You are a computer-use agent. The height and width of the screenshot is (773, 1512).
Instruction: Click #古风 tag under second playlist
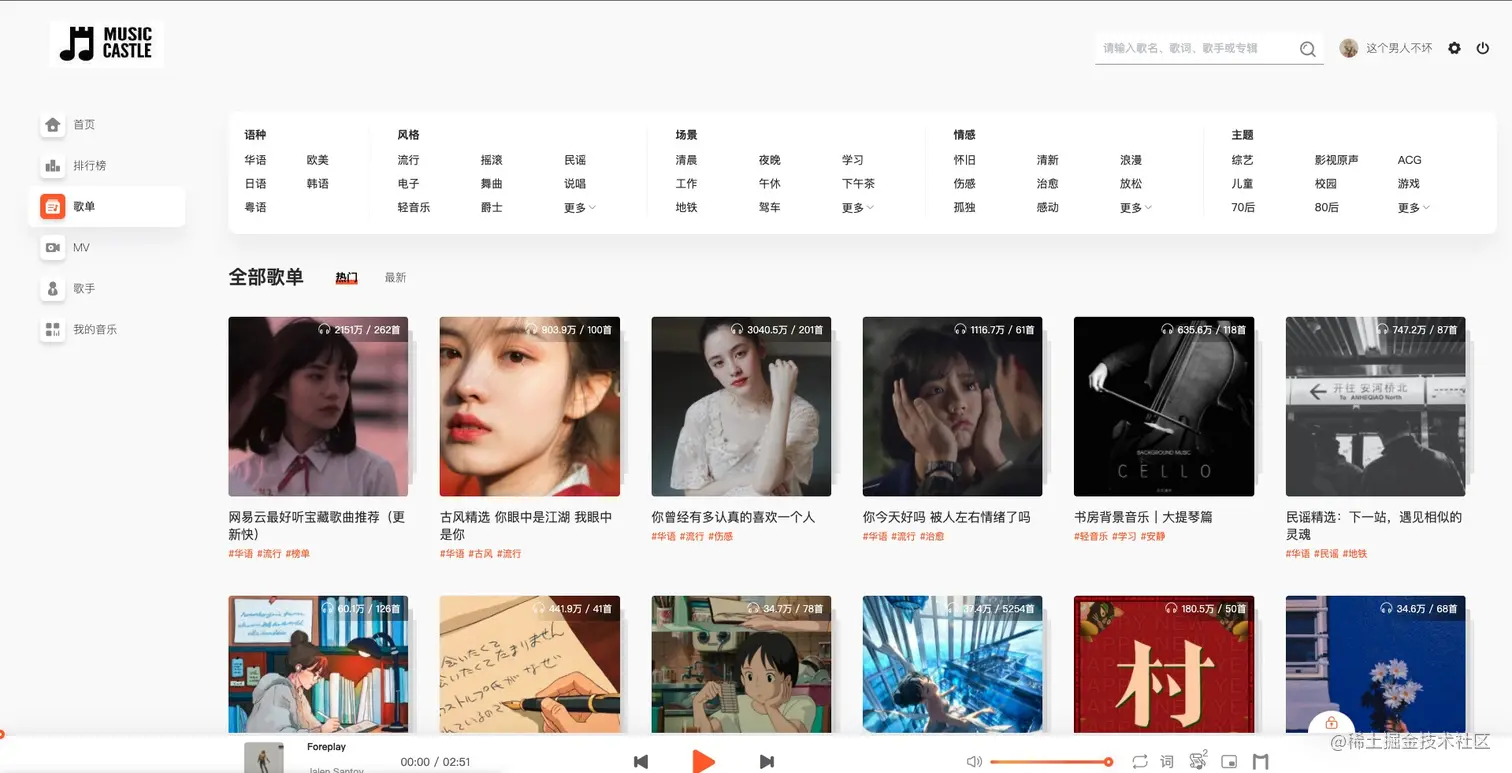pyautogui.click(x=481, y=554)
